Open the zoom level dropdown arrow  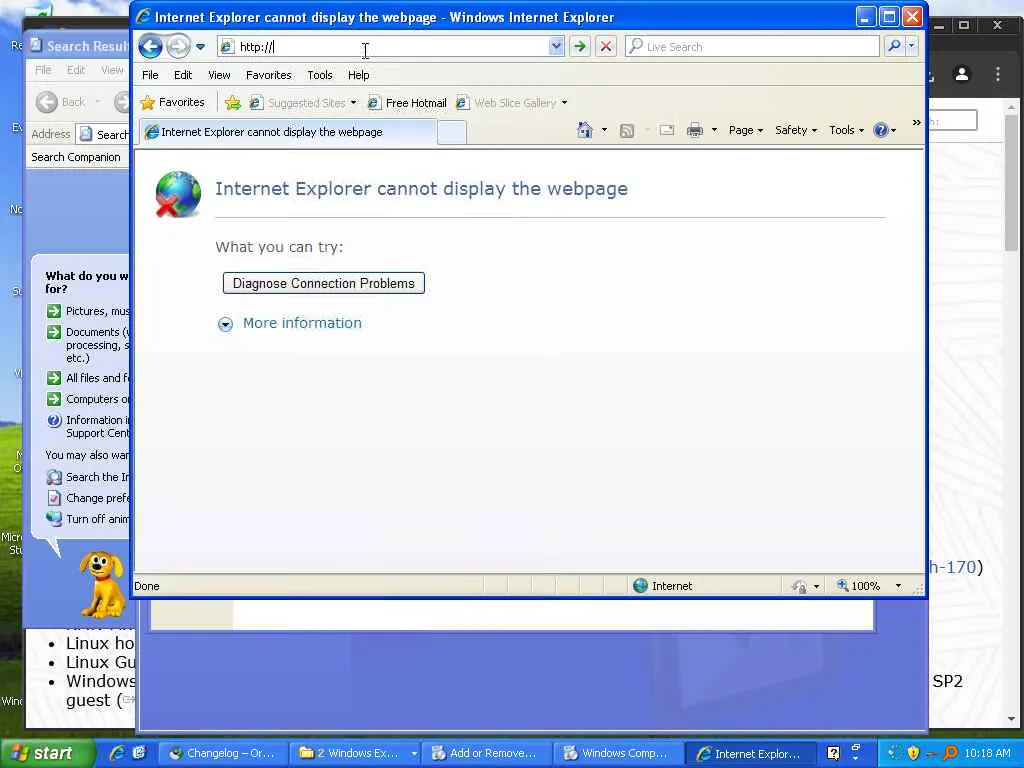click(898, 586)
